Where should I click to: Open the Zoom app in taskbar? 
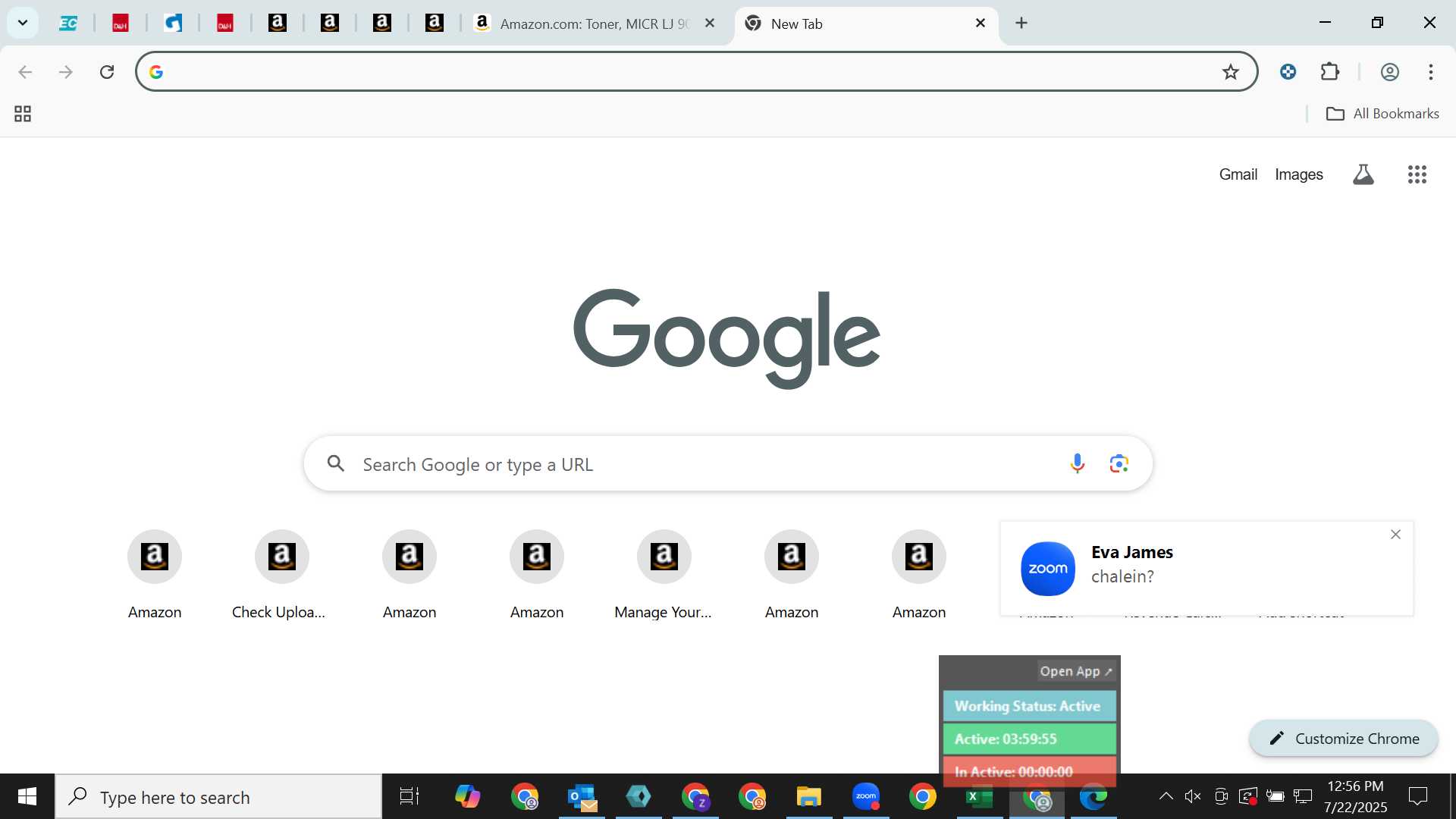866,797
